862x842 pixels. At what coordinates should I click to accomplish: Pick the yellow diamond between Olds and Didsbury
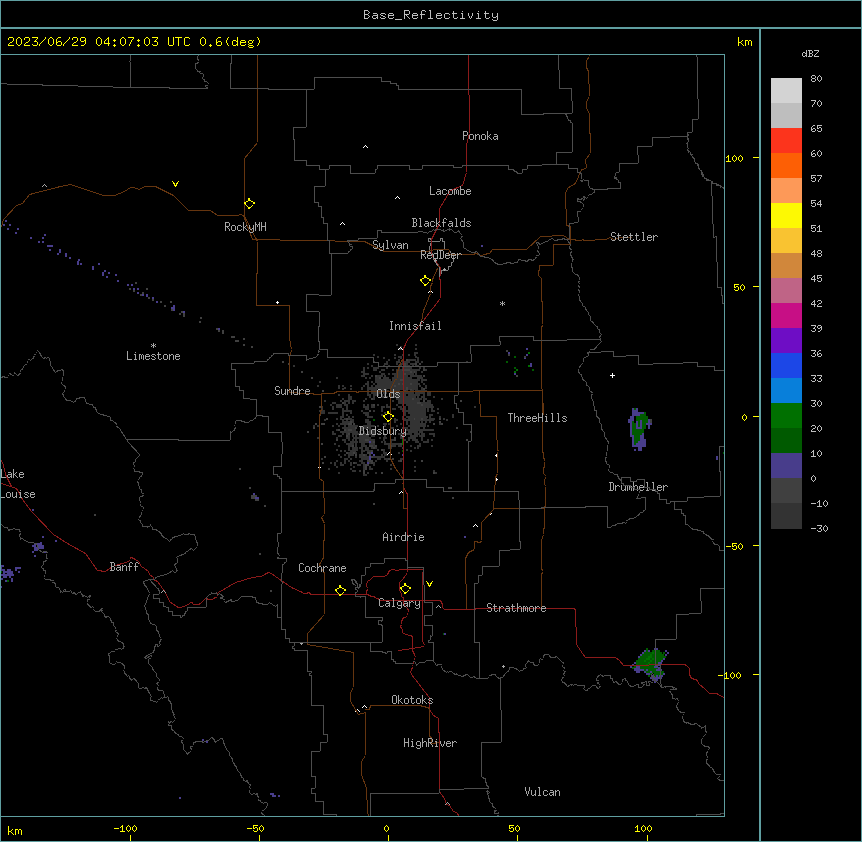(388, 417)
